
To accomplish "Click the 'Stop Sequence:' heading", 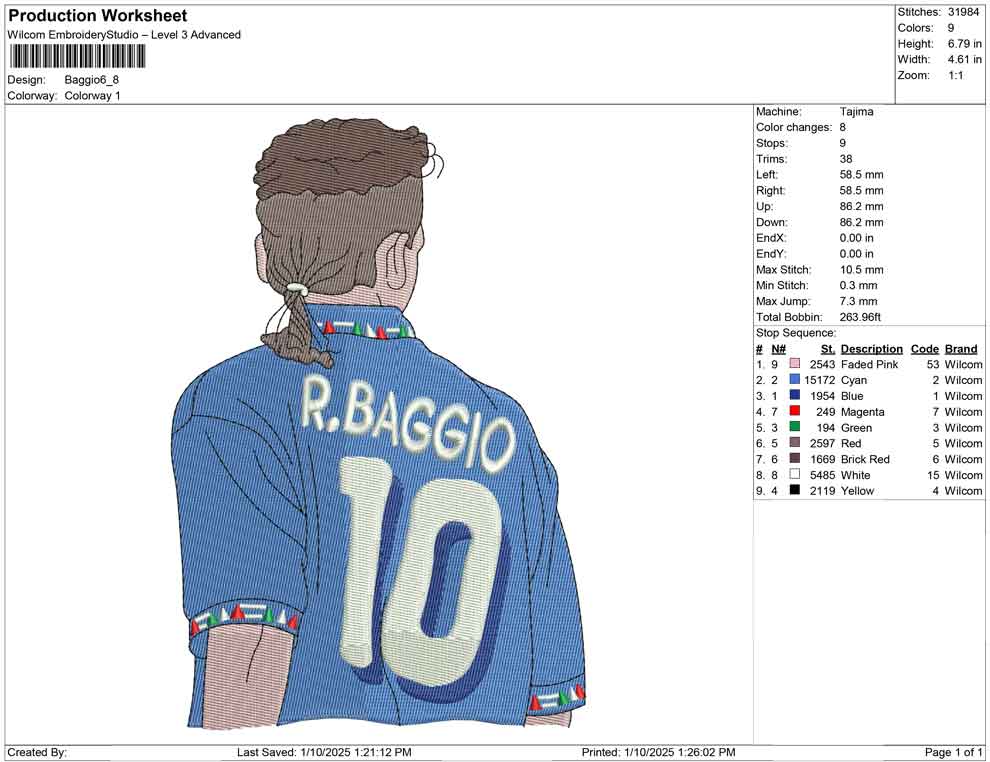I will pos(796,333).
